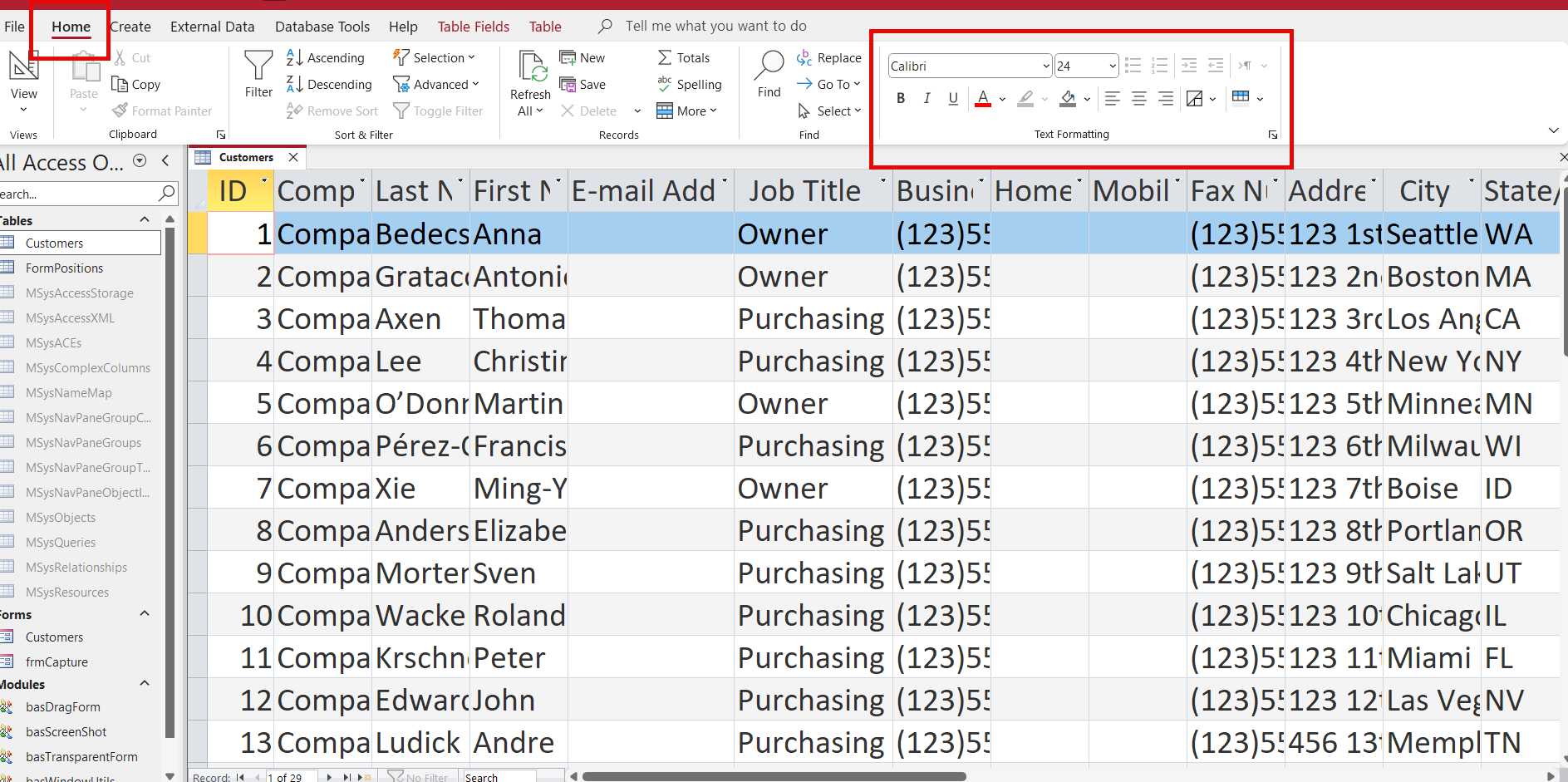Open the Database Tools tab
Image resolution: width=1568 pixels, height=782 pixels.
[x=322, y=27]
